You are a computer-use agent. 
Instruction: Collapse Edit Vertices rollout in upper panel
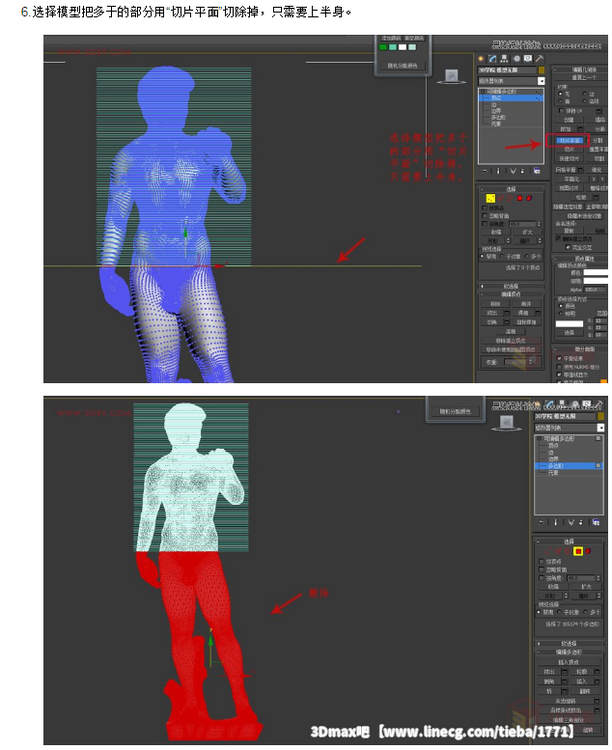pyautogui.click(x=512, y=295)
